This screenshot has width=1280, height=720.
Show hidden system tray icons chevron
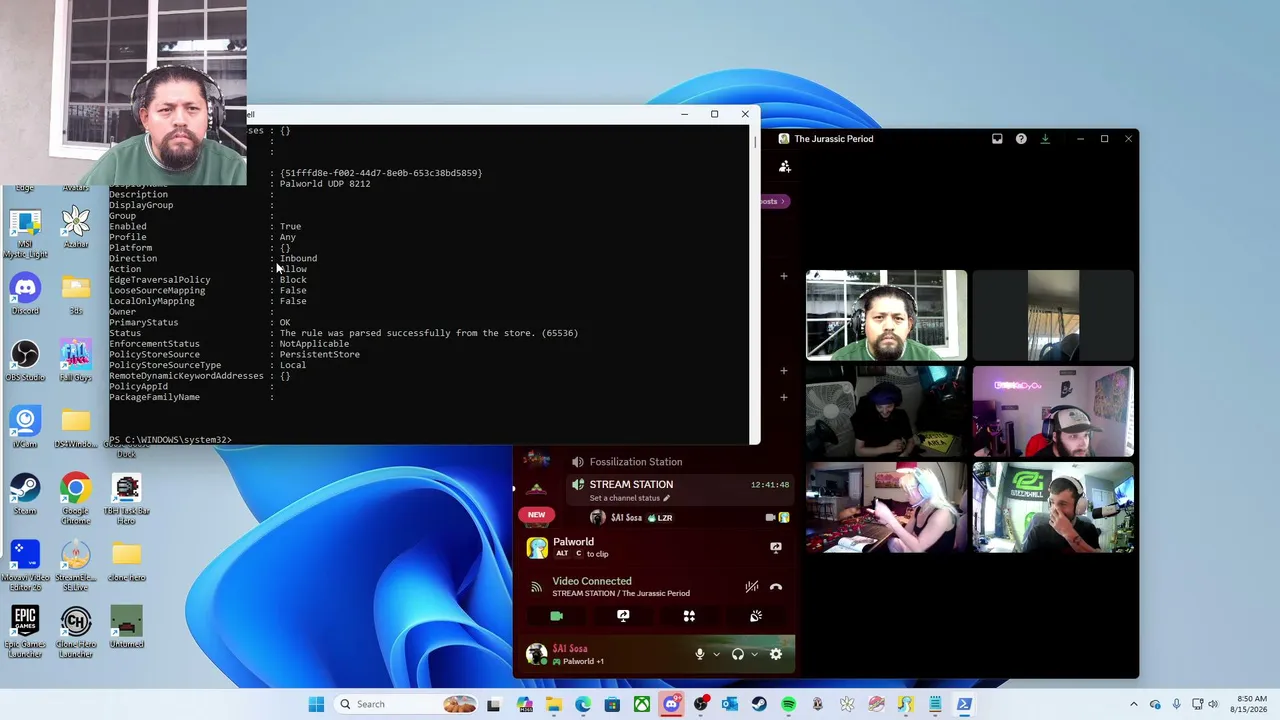pos(1133,704)
